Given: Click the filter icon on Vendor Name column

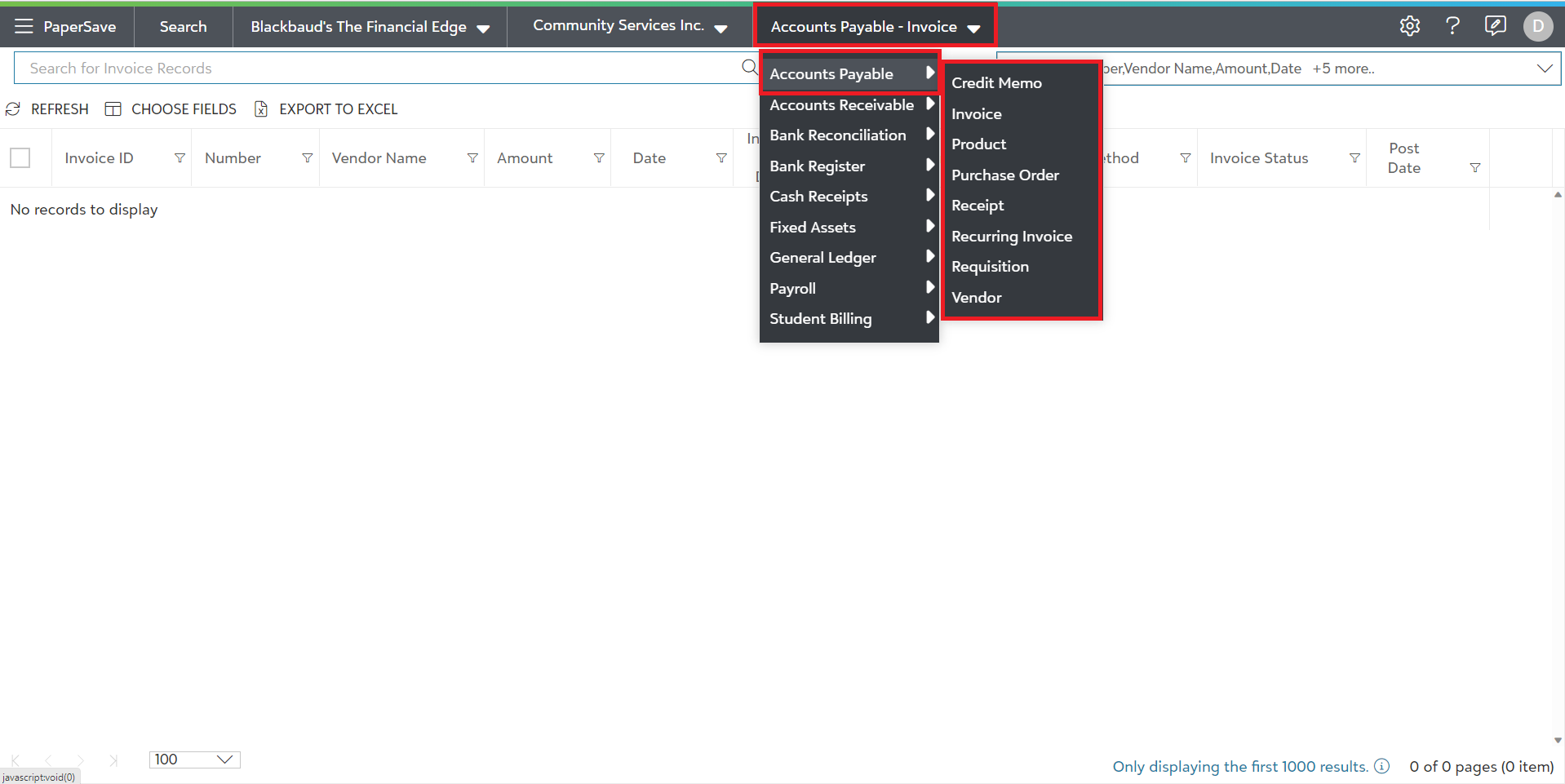Looking at the screenshot, I should pos(472,158).
